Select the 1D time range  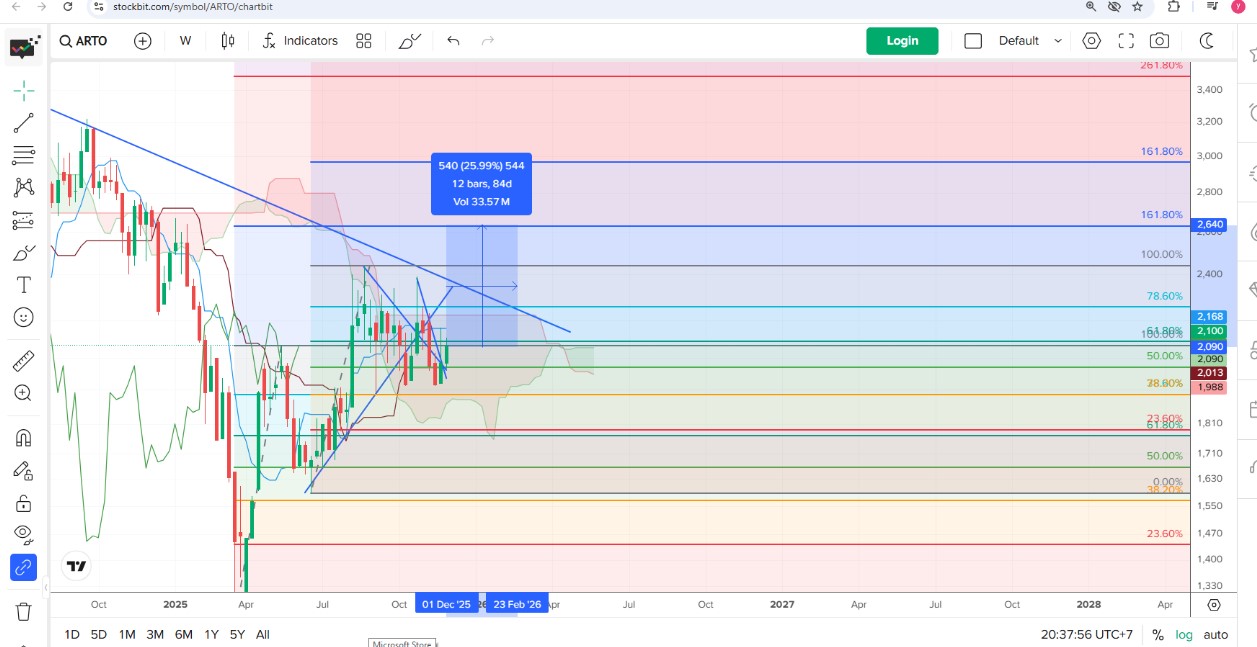72,634
